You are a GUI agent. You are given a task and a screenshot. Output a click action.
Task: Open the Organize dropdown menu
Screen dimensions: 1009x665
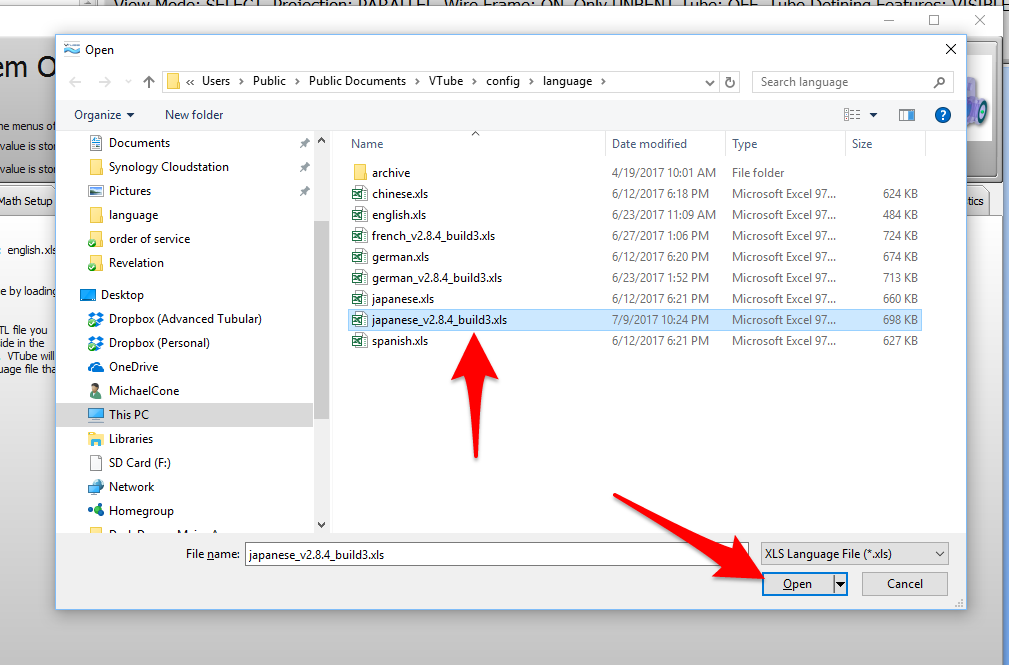104,115
